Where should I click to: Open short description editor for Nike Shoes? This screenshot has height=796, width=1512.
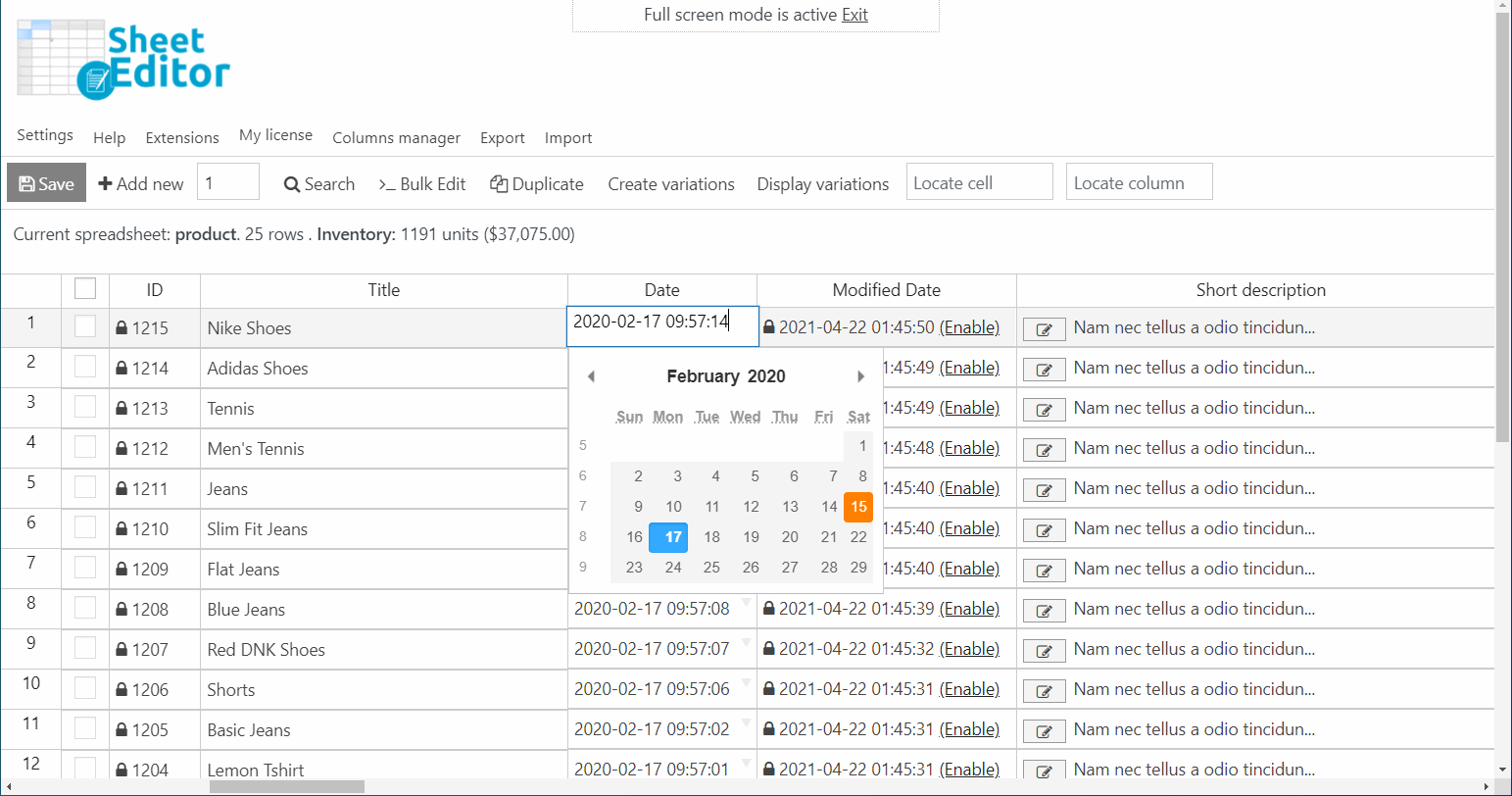[x=1045, y=329]
